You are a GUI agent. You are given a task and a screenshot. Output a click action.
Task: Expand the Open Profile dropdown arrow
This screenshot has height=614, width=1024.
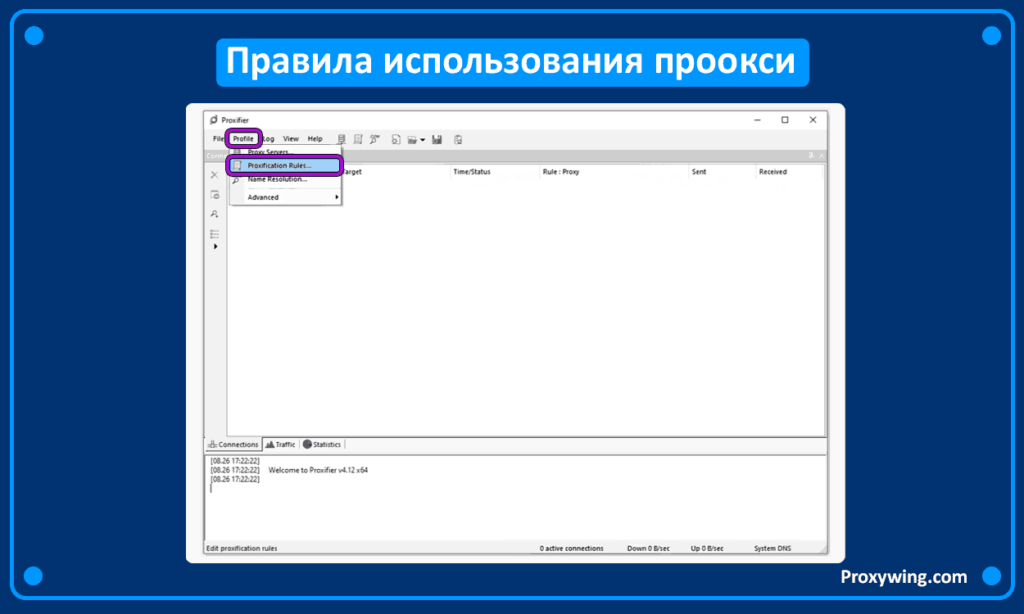[423, 140]
